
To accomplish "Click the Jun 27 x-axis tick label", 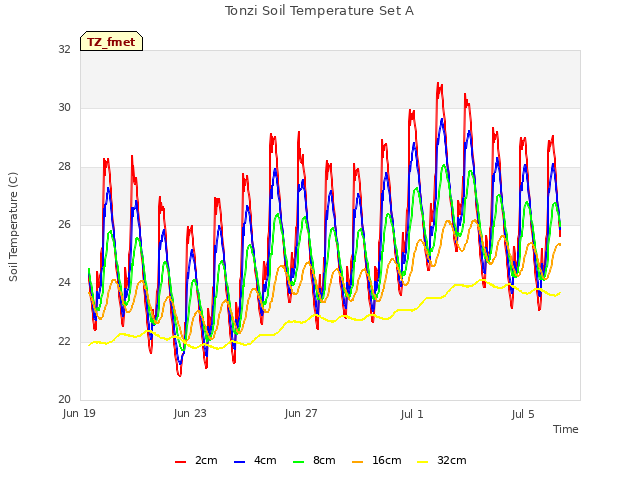I will click(301, 413).
